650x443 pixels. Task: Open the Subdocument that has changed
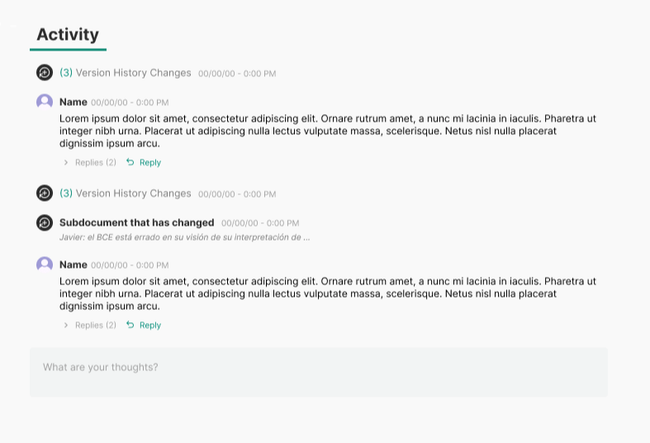[x=137, y=222]
